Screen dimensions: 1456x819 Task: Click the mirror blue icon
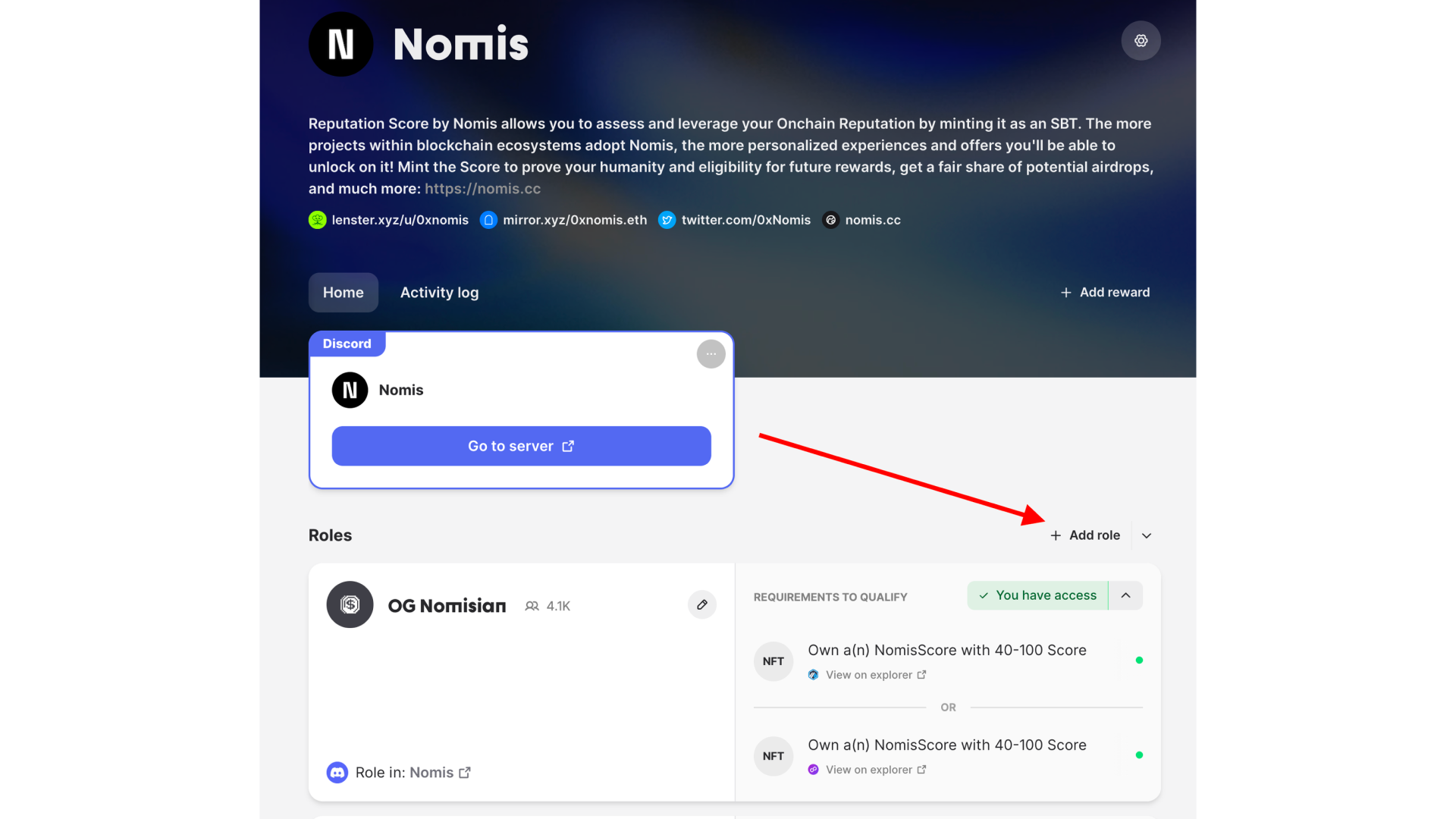pyautogui.click(x=488, y=220)
